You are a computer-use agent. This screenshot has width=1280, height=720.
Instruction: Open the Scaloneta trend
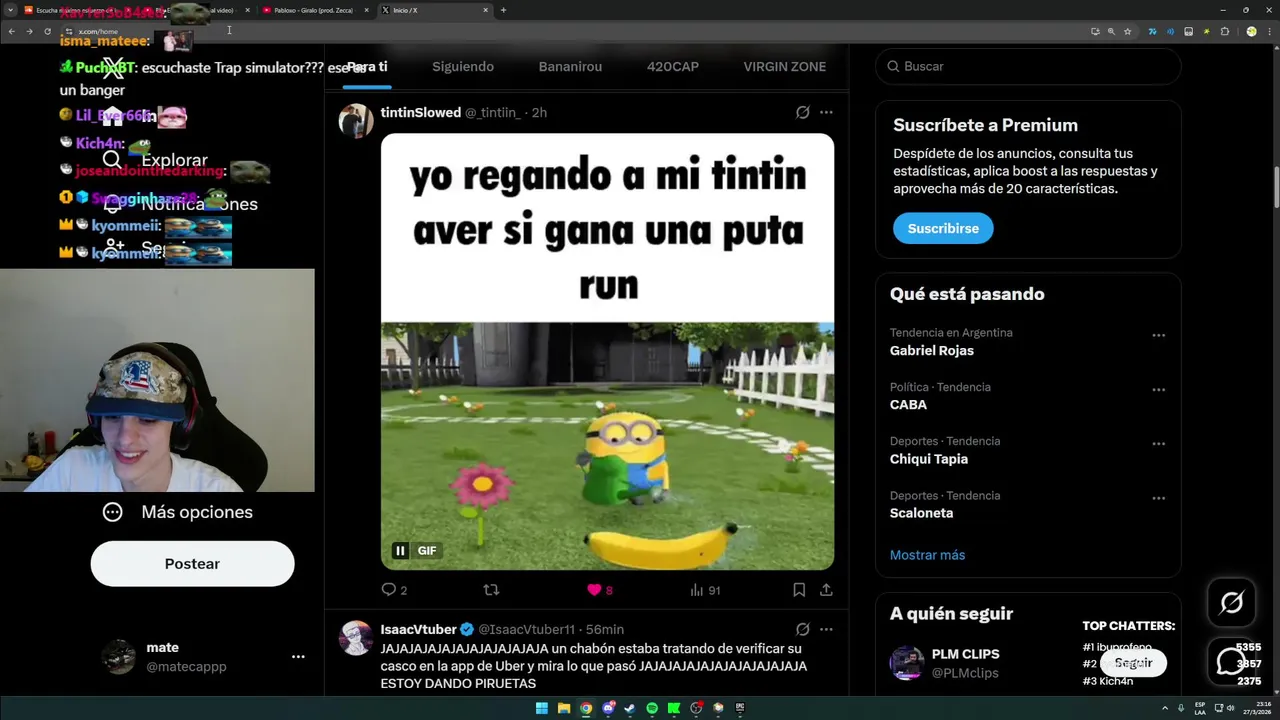click(x=921, y=513)
